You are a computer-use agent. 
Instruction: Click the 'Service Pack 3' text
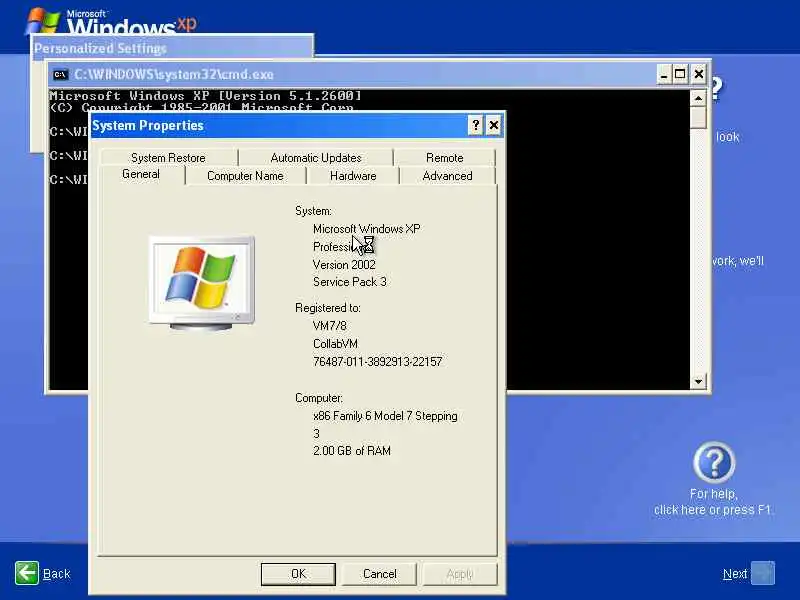350,282
